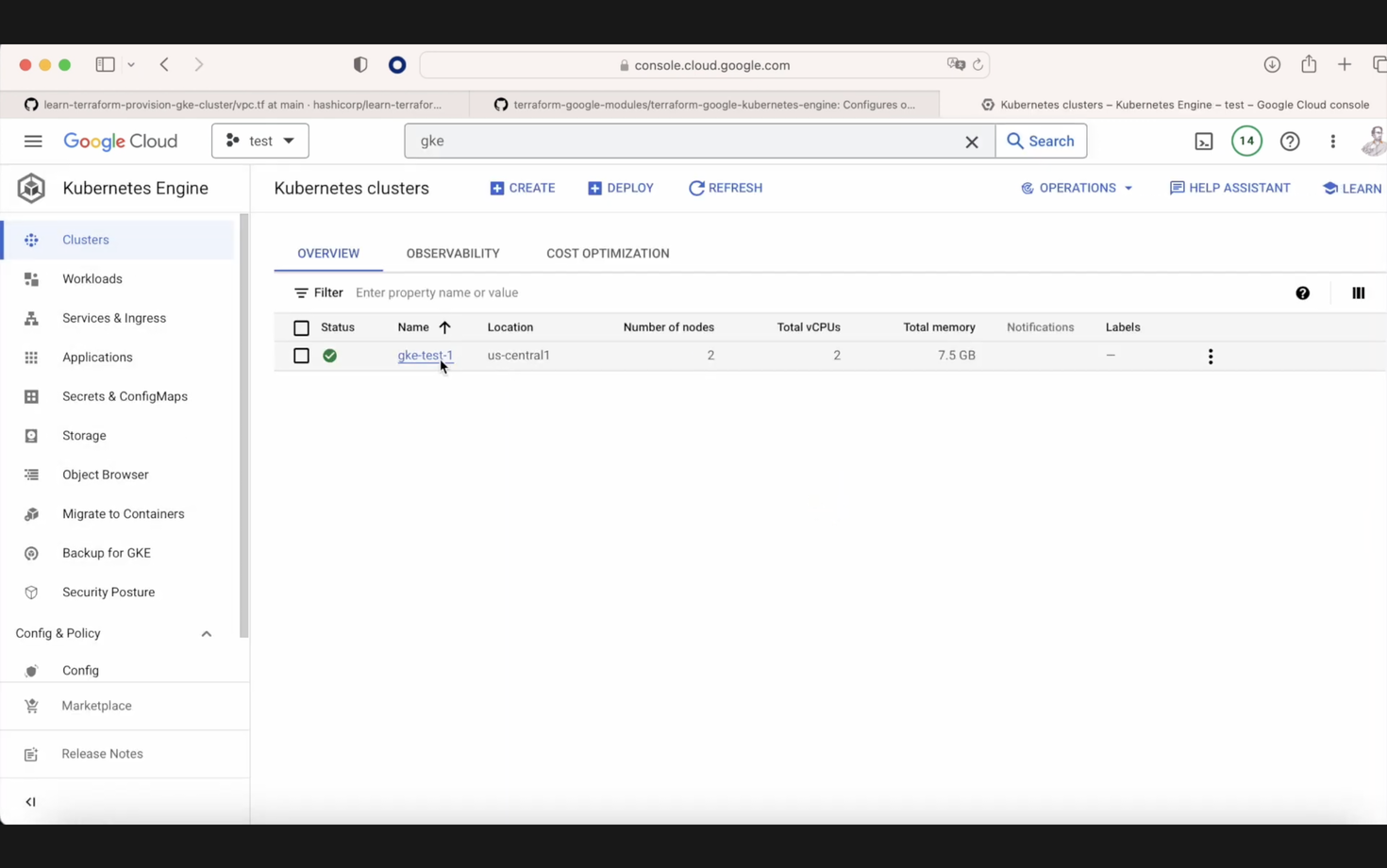Check the gke-test-1 row checkbox
The height and width of the screenshot is (868, 1387).
[x=301, y=356]
